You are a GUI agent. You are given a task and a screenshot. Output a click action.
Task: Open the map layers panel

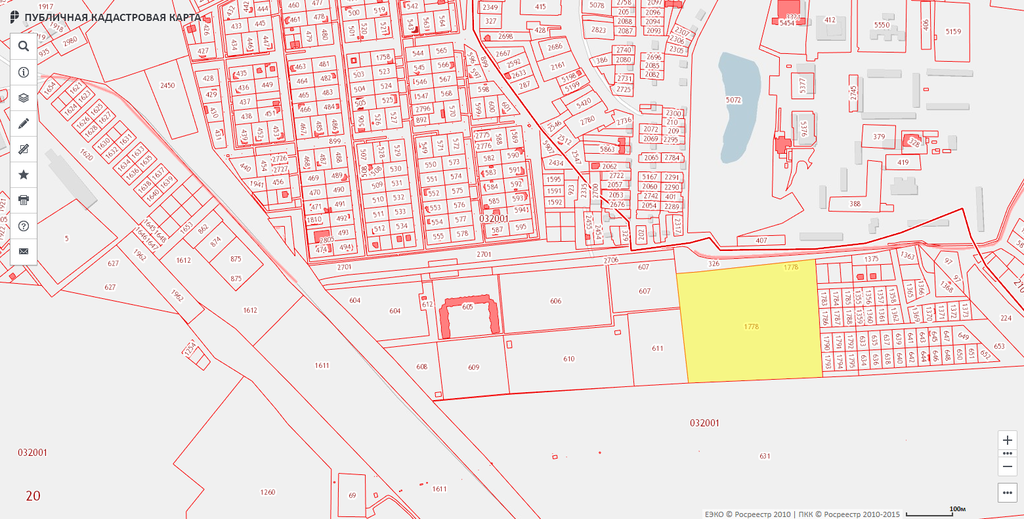(23, 98)
